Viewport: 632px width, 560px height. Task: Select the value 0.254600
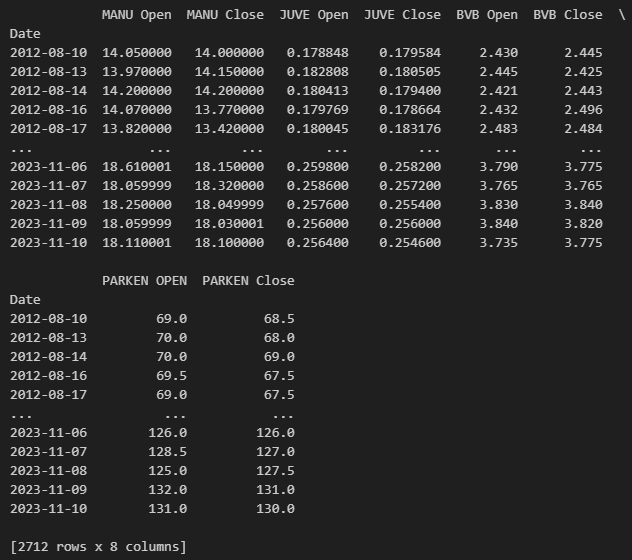410,243
